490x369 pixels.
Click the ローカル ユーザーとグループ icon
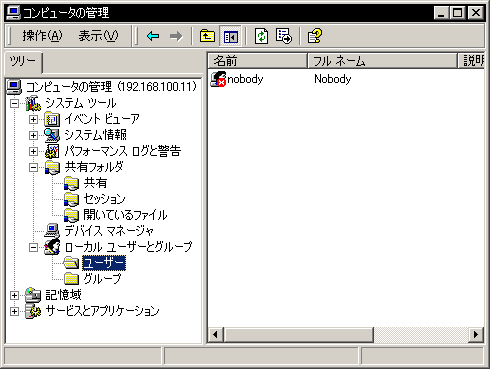52,247
